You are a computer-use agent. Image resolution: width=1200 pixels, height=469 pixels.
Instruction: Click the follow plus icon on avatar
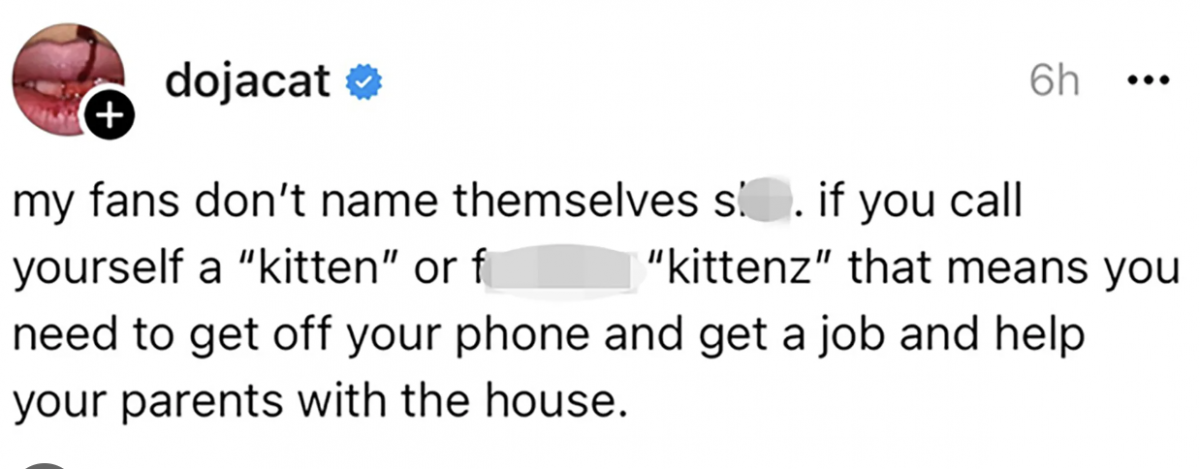click(x=111, y=117)
